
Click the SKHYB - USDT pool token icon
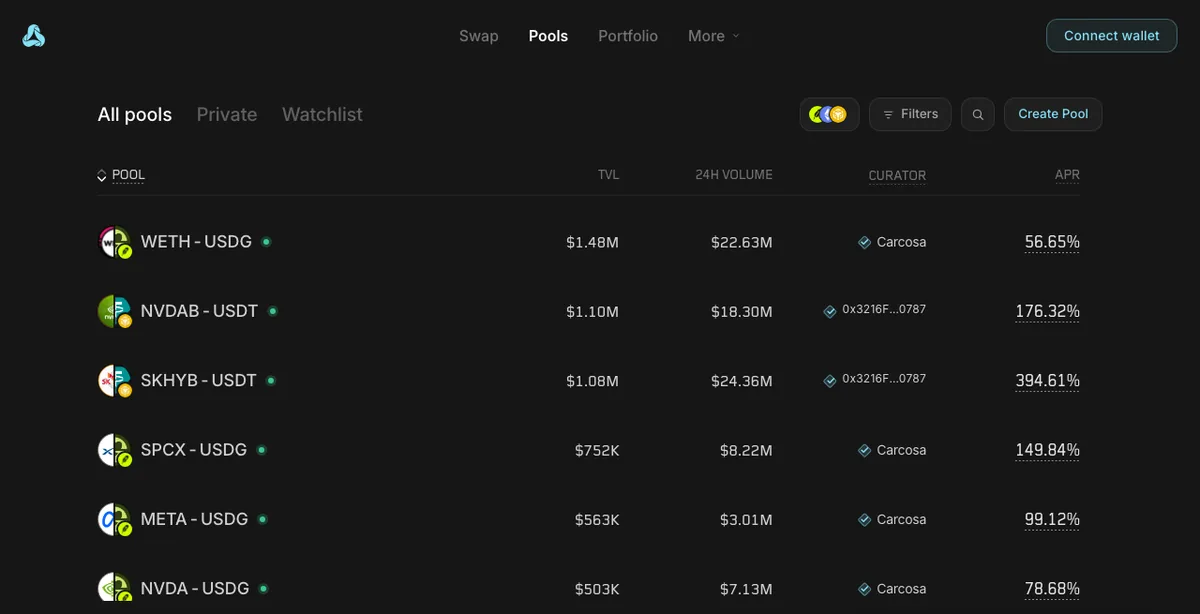click(115, 381)
